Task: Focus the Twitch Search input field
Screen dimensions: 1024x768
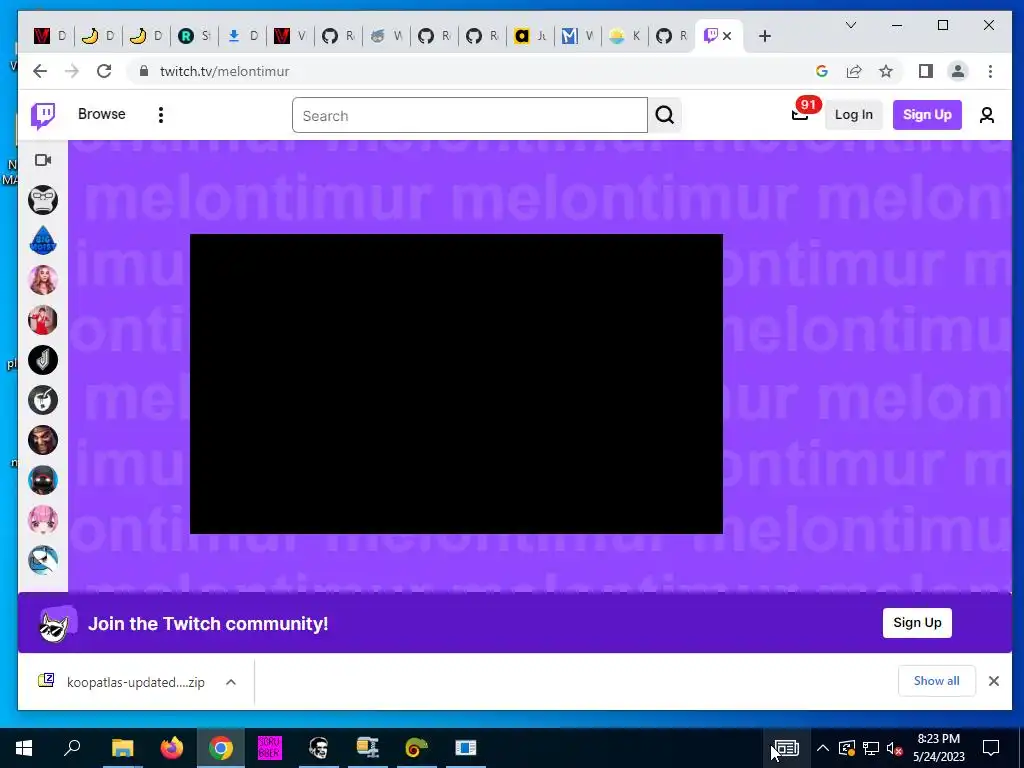Action: (x=470, y=116)
